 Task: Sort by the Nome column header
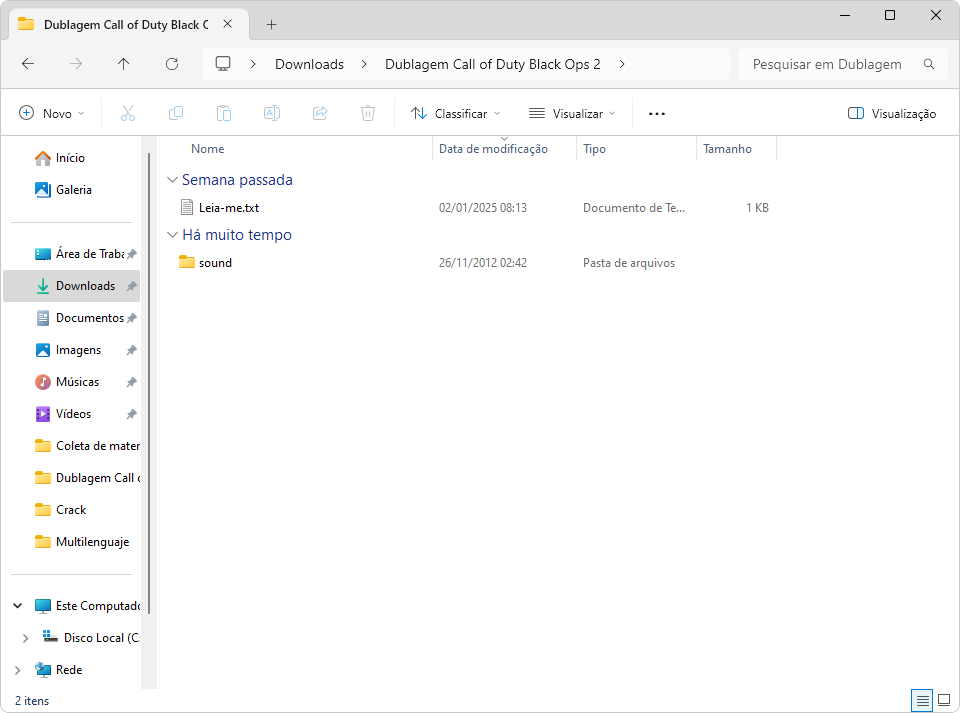coord(208,149)
